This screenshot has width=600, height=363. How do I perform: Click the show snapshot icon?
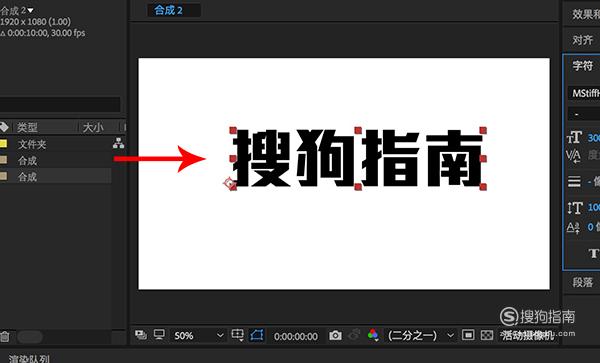pos(355,335)
